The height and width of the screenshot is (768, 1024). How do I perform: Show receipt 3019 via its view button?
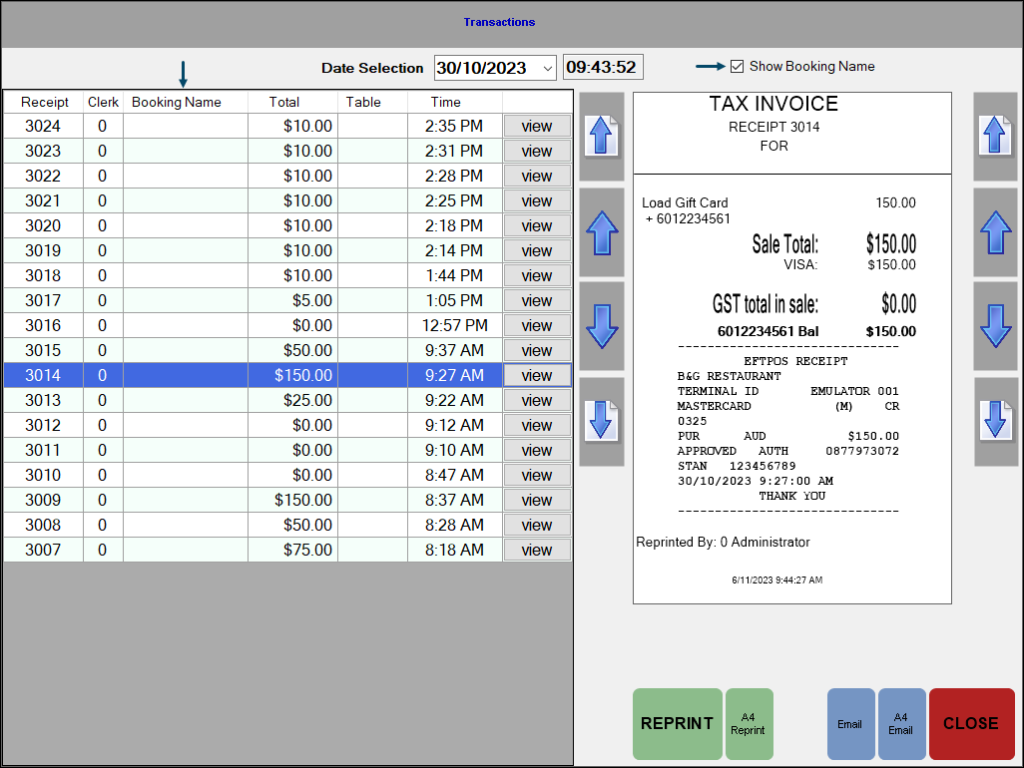pyautogui.click(x=537, y=251)
